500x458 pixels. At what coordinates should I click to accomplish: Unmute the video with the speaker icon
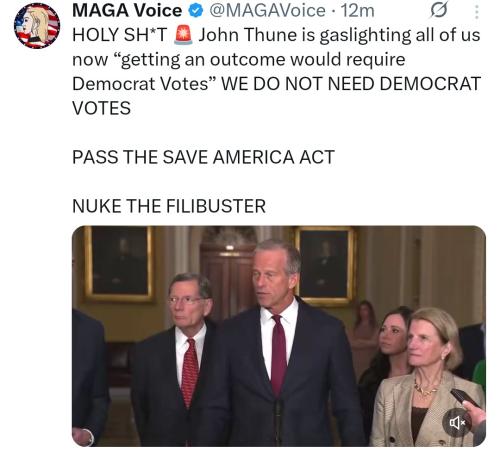coord(457,423)
